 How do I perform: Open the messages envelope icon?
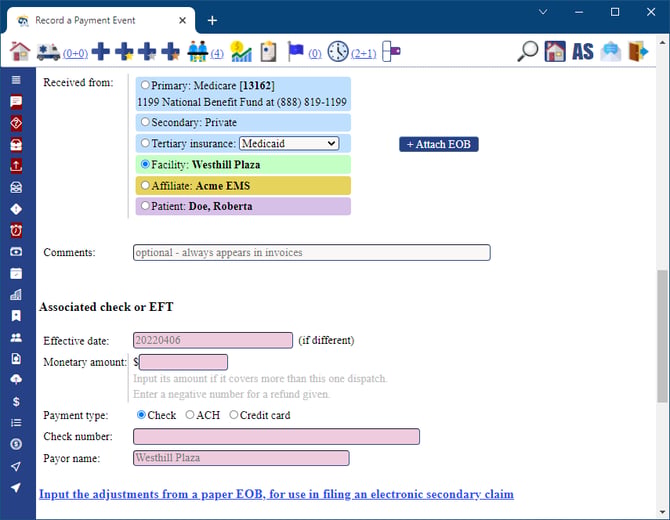[611, 52]
